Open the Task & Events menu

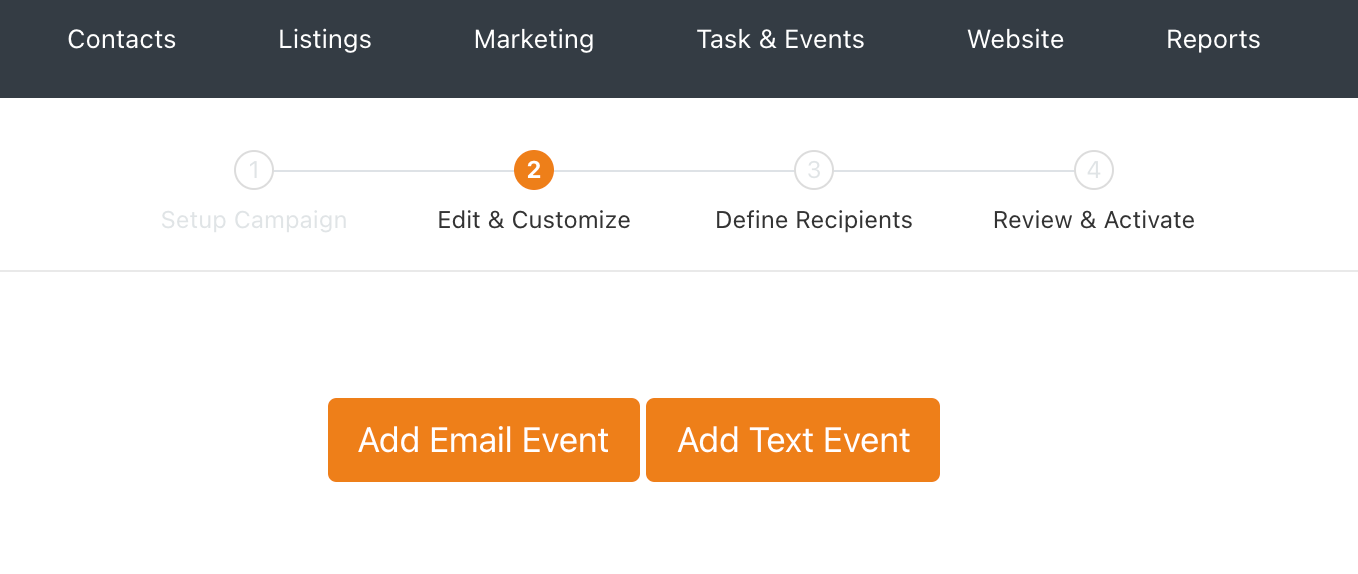pos(781,40)
